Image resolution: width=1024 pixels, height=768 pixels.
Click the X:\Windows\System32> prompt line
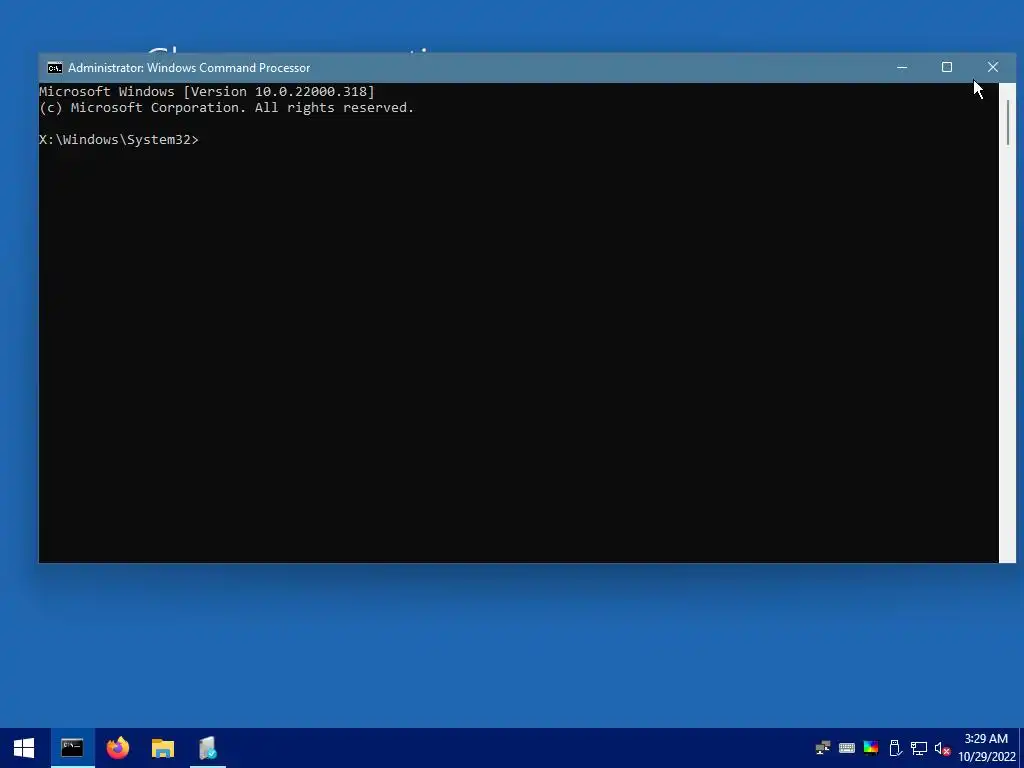tap(118, 140)
